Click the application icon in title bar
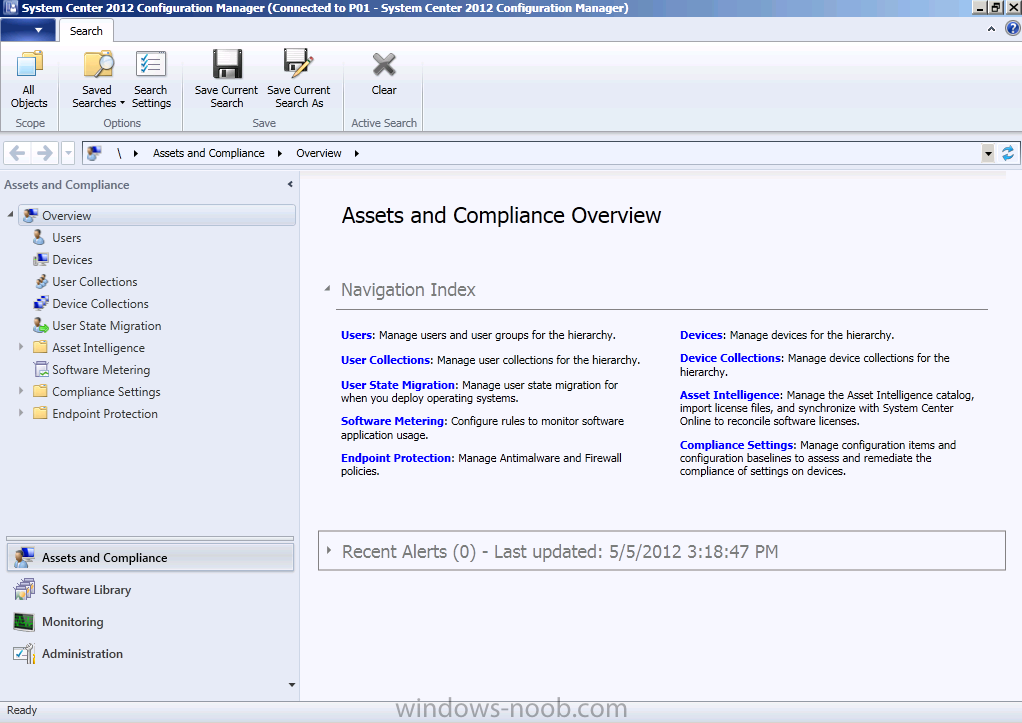The image size is (1022, 723). [10, 8]
